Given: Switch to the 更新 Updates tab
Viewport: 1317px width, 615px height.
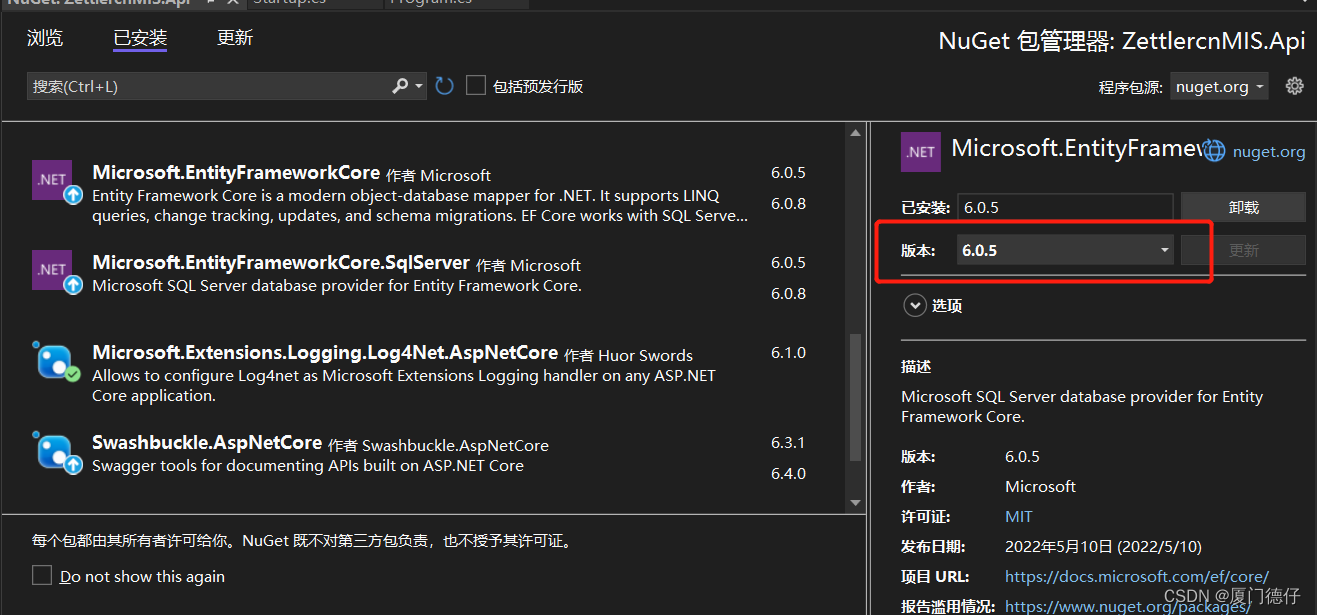Looking at the screenshot, I should [x=235, y=38].
